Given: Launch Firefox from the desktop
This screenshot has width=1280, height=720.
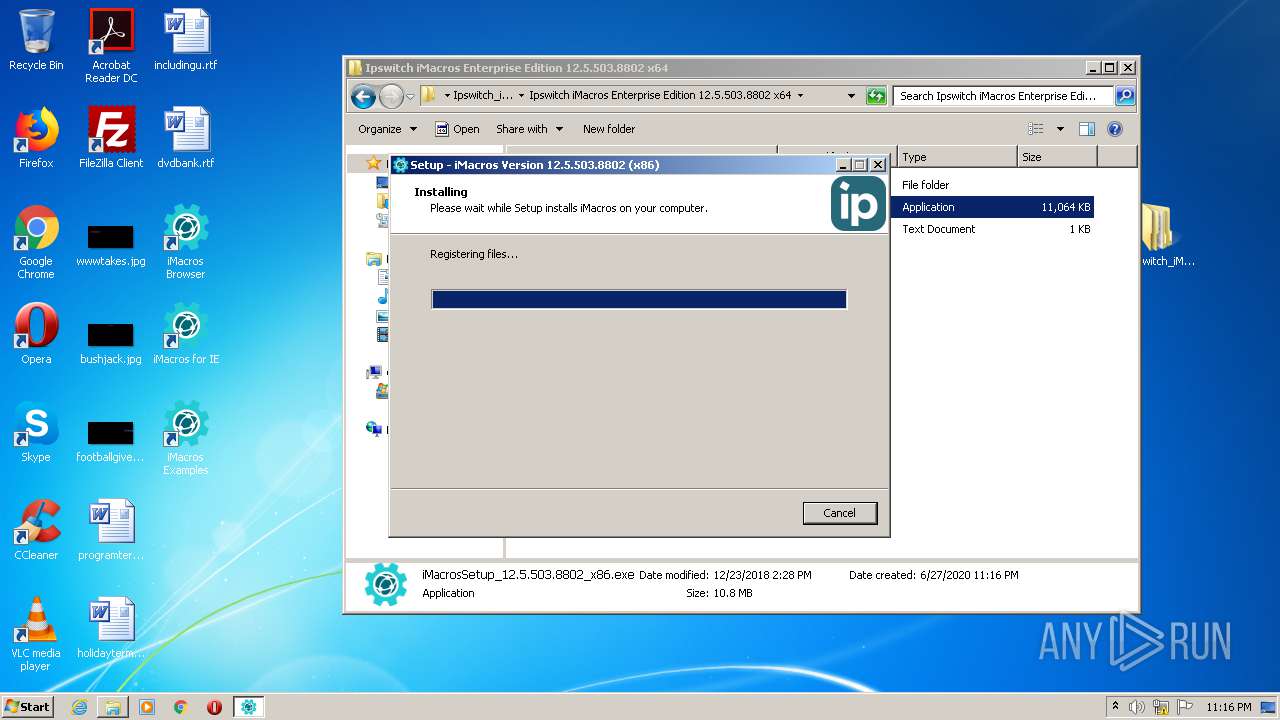Looking at the screenshot, I should coord(36,138).
